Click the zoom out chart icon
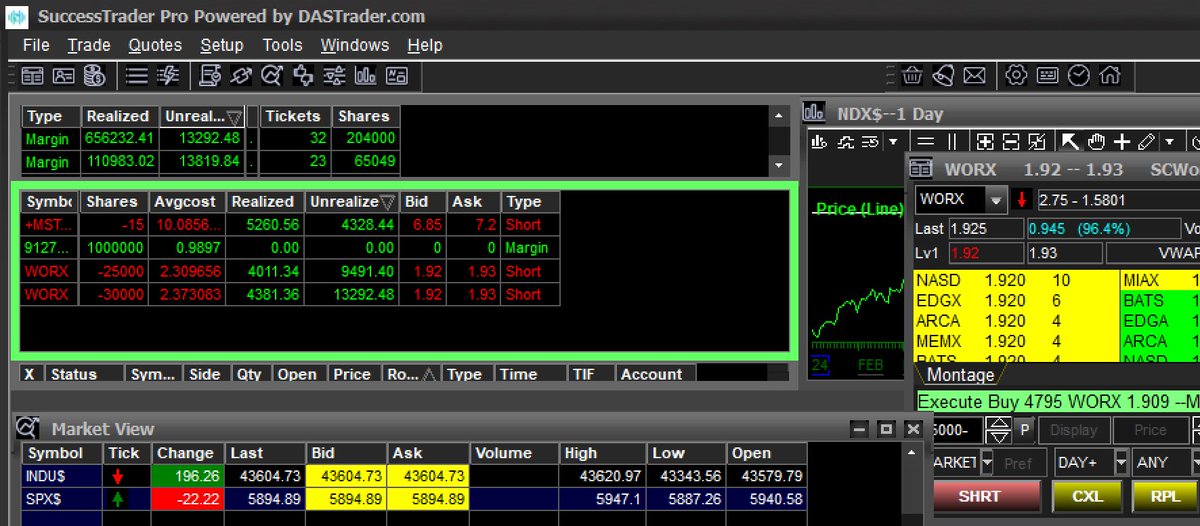This screenshot has width=1200, height=526. pyautogui.click(x=1011, y=142)
